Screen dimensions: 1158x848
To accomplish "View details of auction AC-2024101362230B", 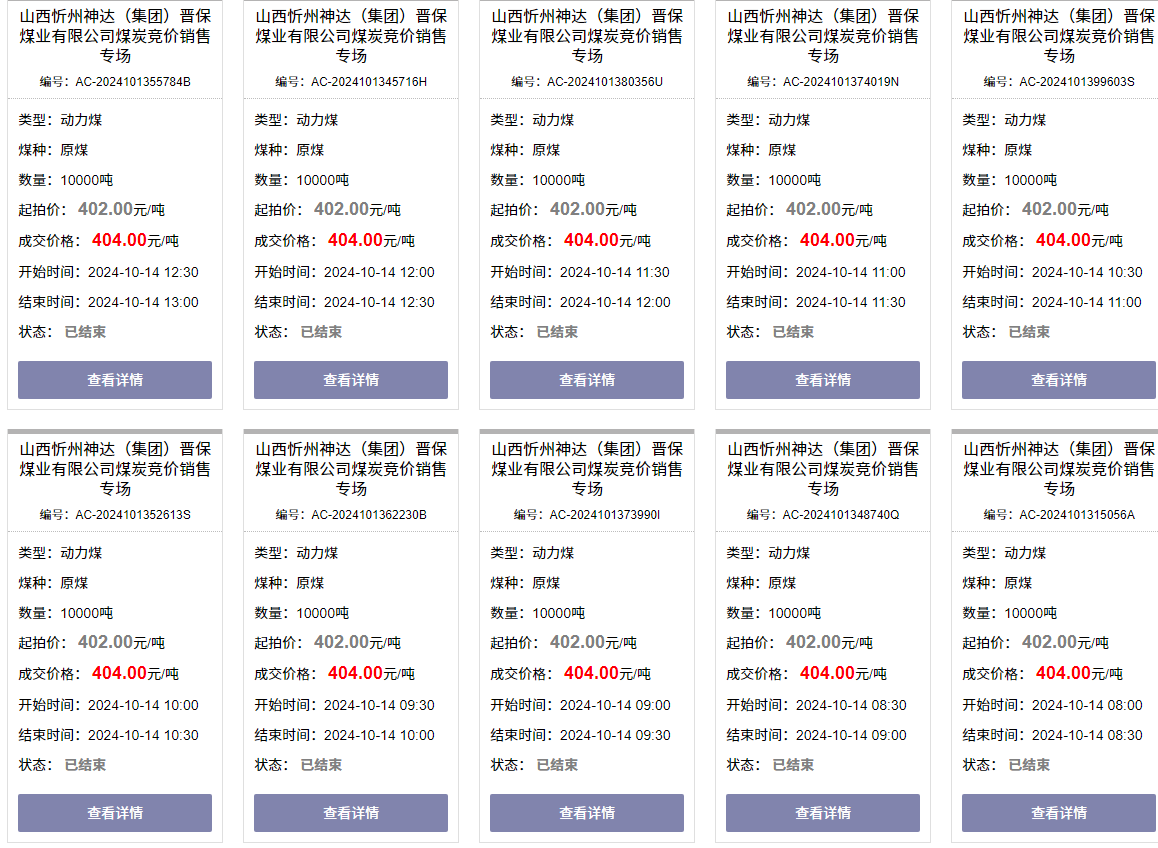I will click(351, 813).
